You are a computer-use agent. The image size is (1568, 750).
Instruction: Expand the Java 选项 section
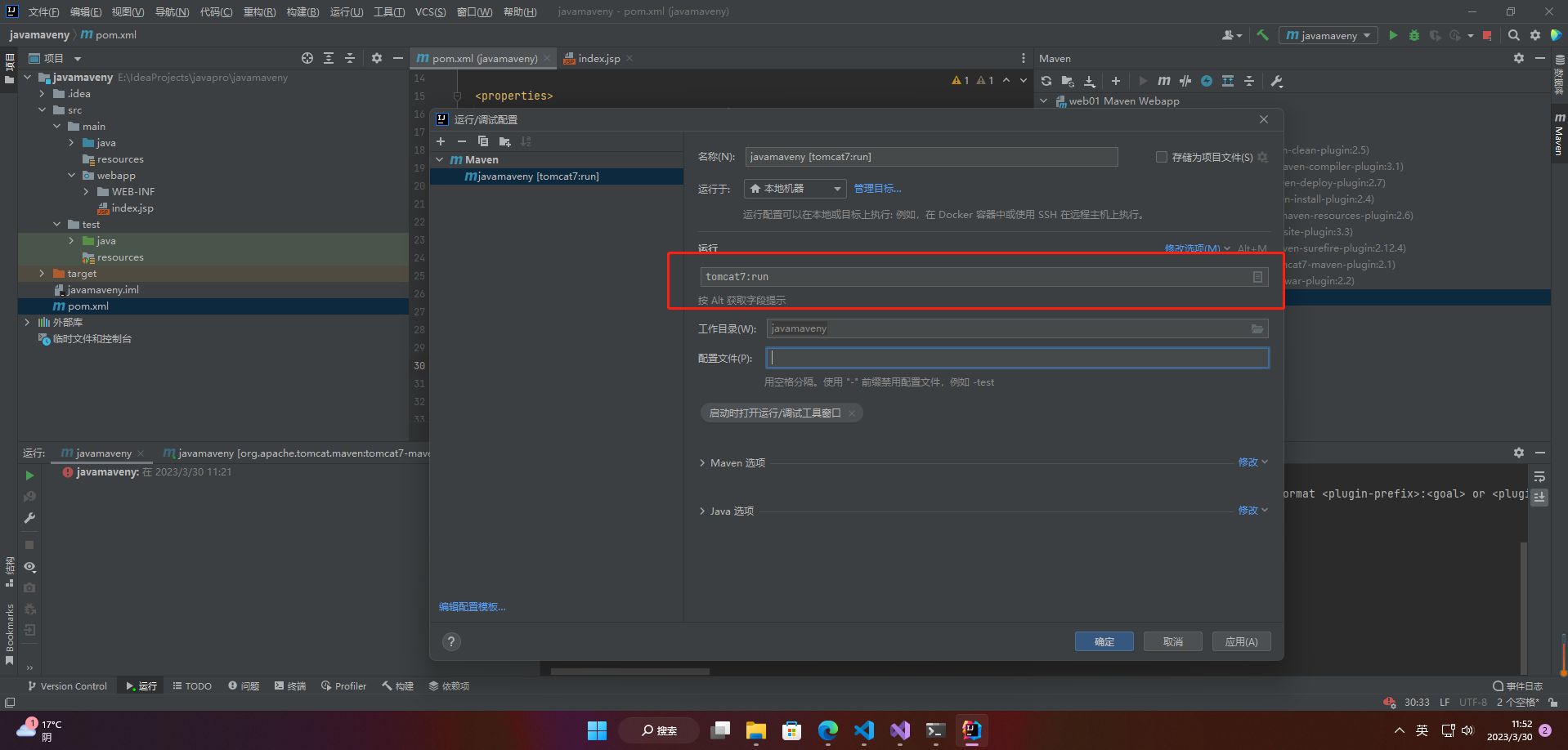pos(702,511)
